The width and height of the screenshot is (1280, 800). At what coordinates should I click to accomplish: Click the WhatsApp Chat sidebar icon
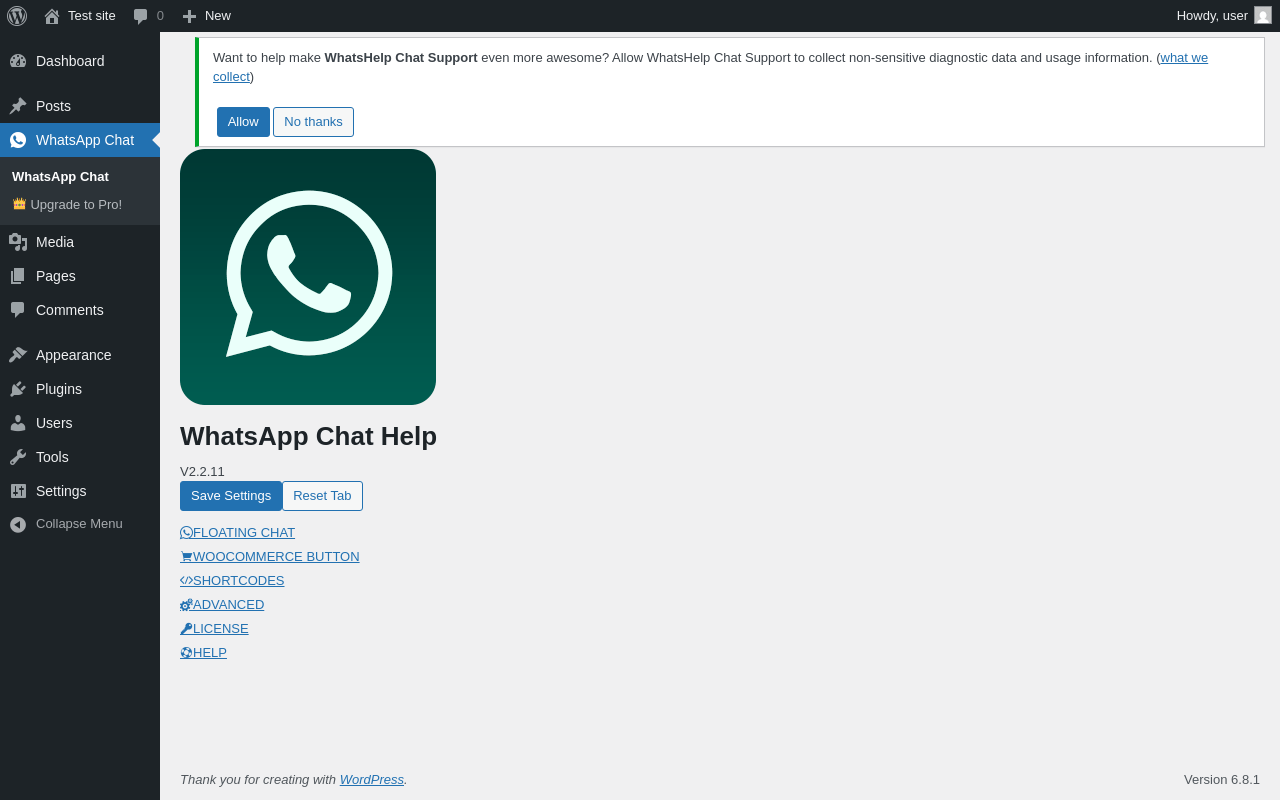[18, 140]
